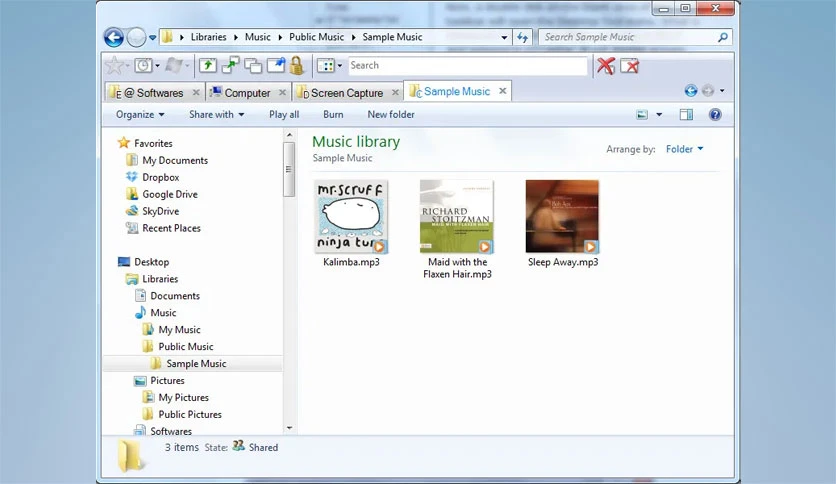The height and width of the screenshot is (484, 836).
Task: Click the Forward navigation arrow button
Action: 136,37
